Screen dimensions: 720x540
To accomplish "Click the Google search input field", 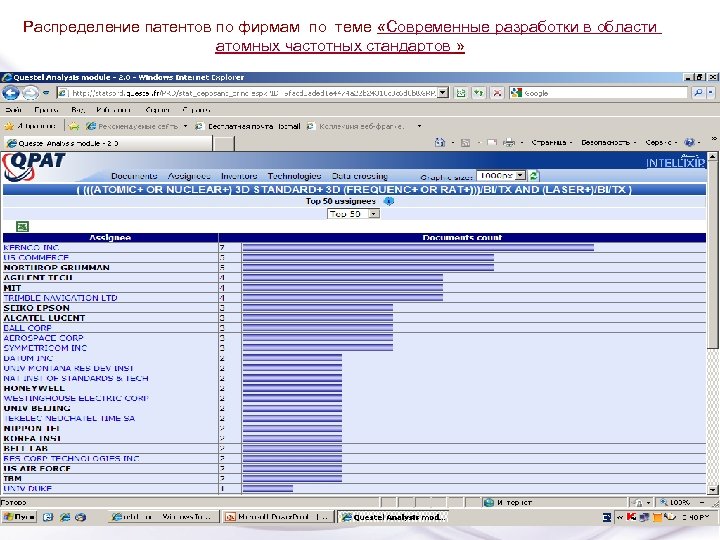I will 599,93.
